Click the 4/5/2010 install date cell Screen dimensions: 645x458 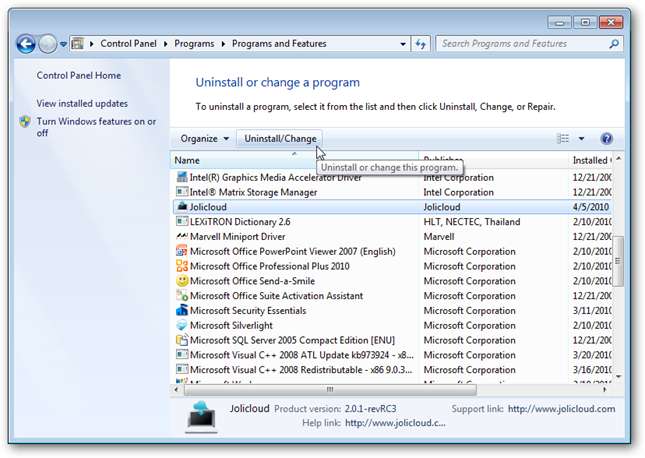click(x=591, y=207)
